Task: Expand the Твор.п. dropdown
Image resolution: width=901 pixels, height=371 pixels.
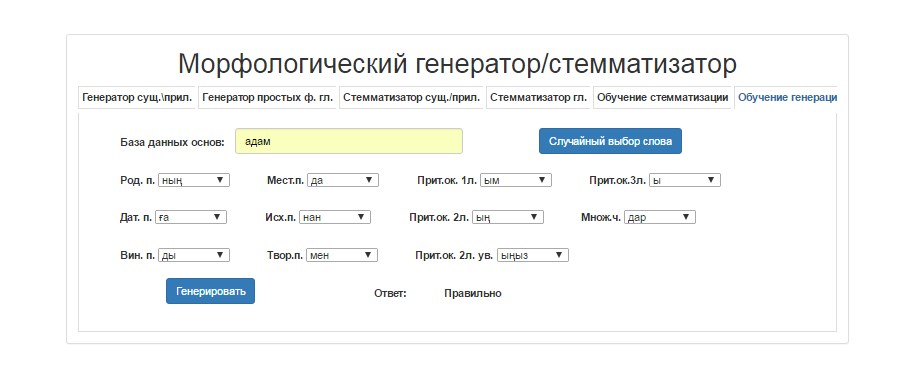Action: (342, 255)
